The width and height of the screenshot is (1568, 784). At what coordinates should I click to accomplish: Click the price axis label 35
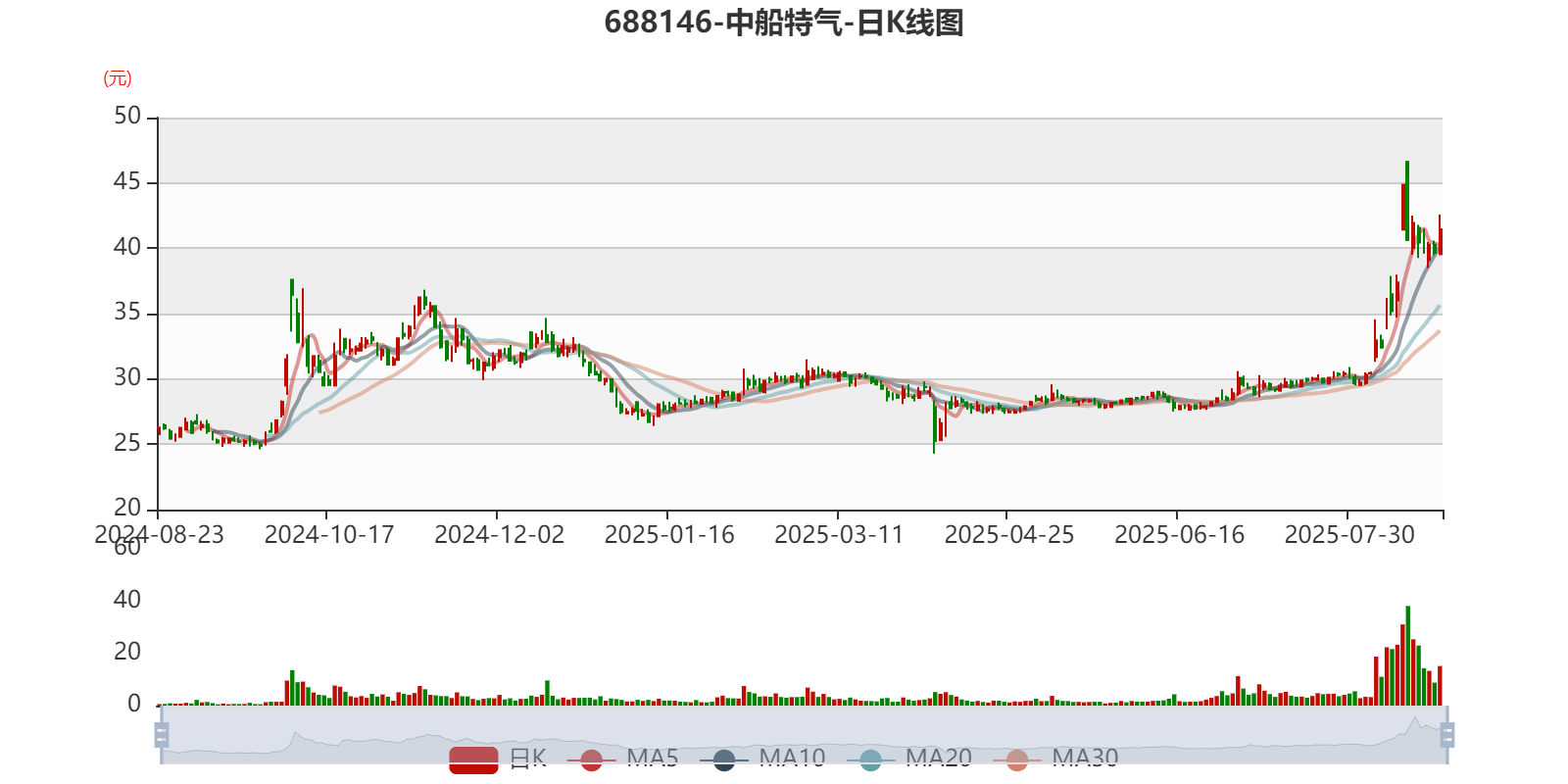[x=127, y=313]
